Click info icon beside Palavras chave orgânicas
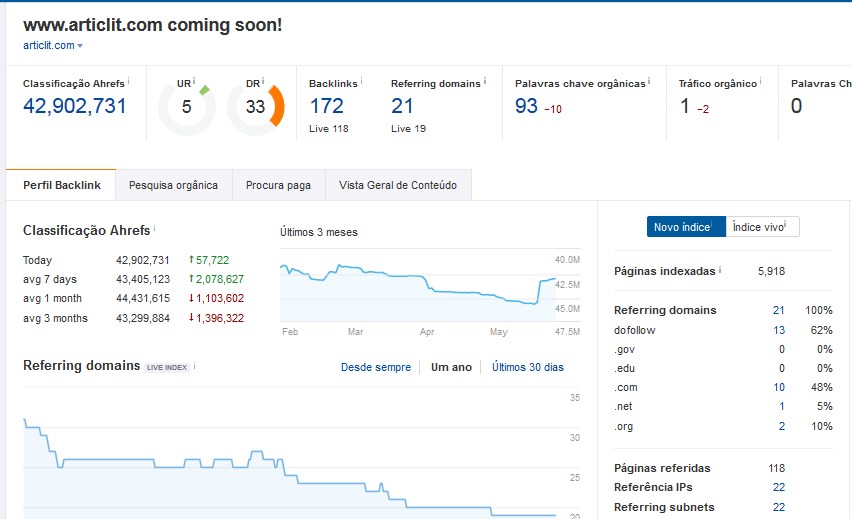Screen dimensions: 852x519 click(x=649, y=81)
